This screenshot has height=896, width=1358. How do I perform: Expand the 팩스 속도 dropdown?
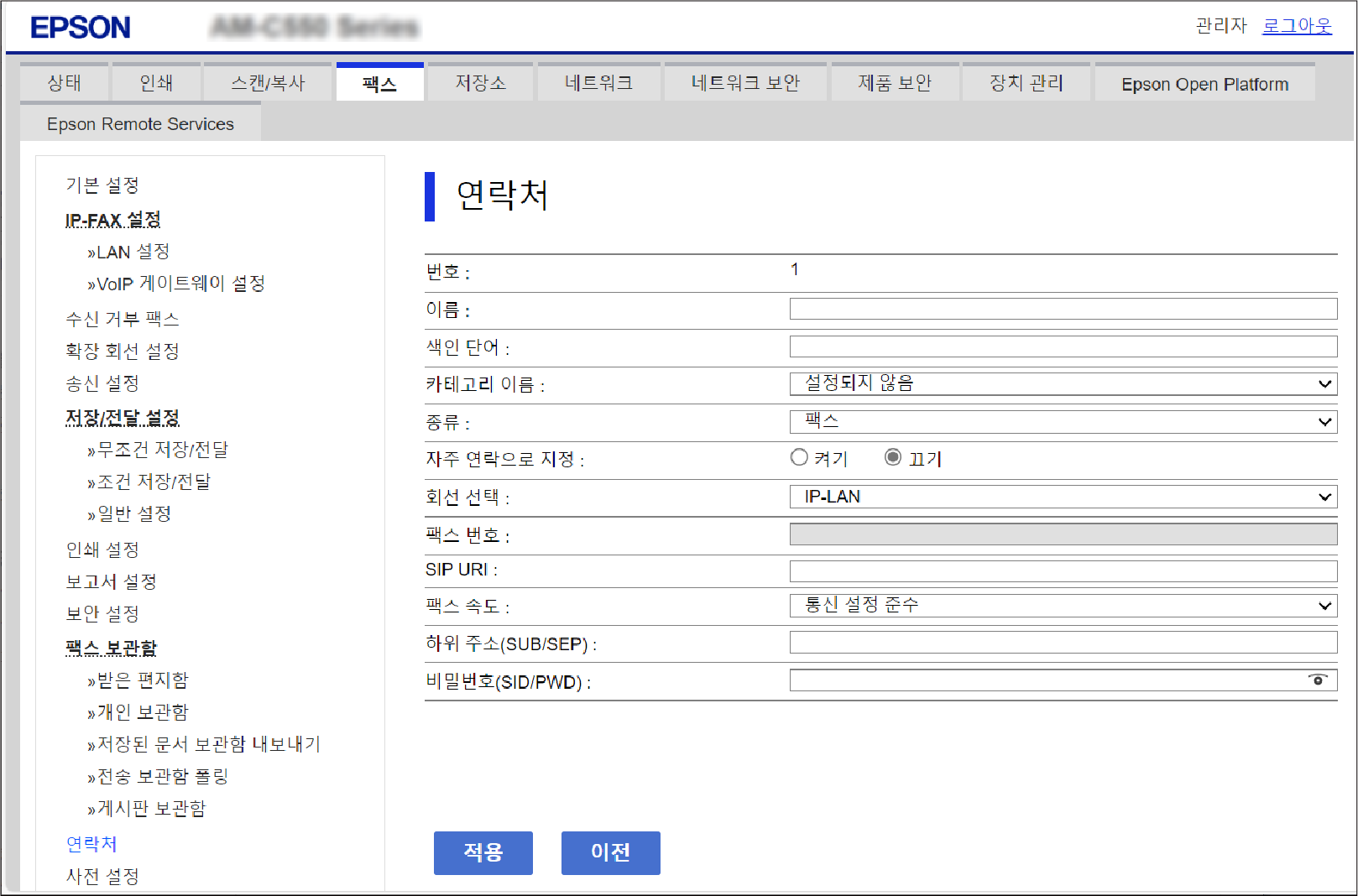click(1062, 606)
